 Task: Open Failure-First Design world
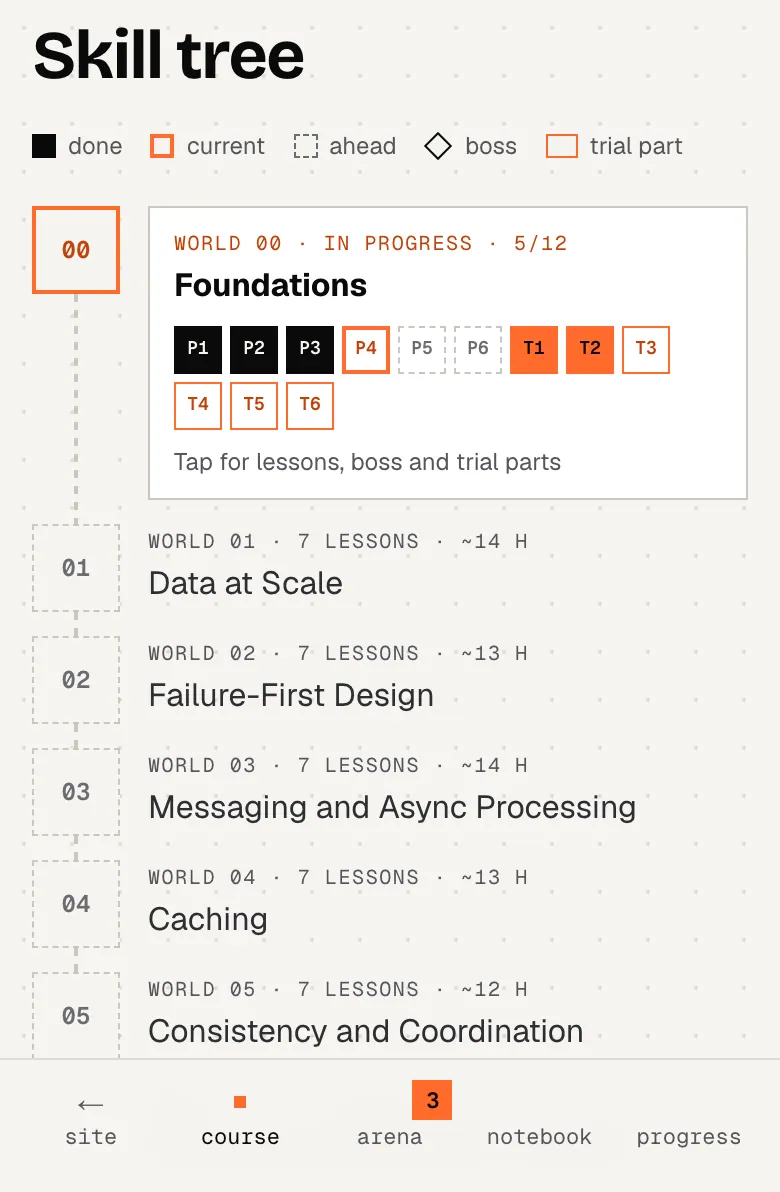click(x=291, y=696)
